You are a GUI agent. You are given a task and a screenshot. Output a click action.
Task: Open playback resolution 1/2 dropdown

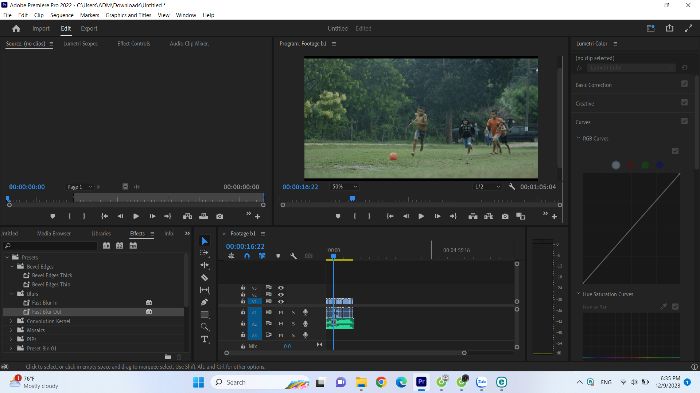pyautogui.click(x=487, y=187)
